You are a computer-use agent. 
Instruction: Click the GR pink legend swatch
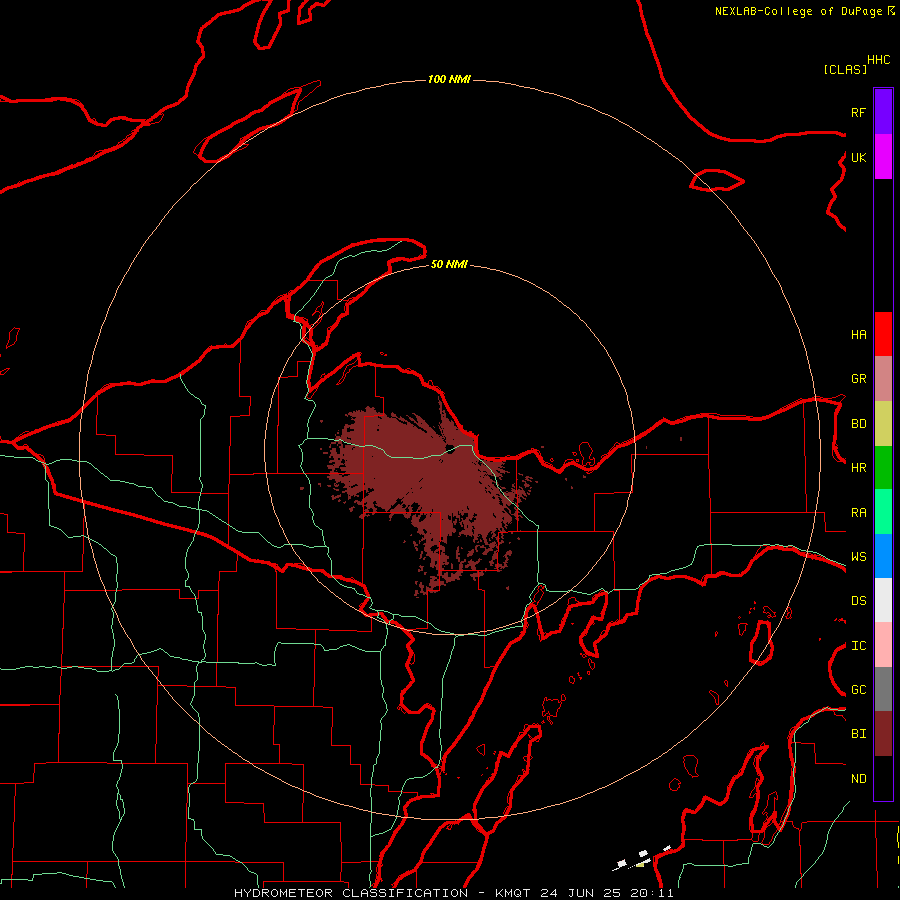click(883, 379)
